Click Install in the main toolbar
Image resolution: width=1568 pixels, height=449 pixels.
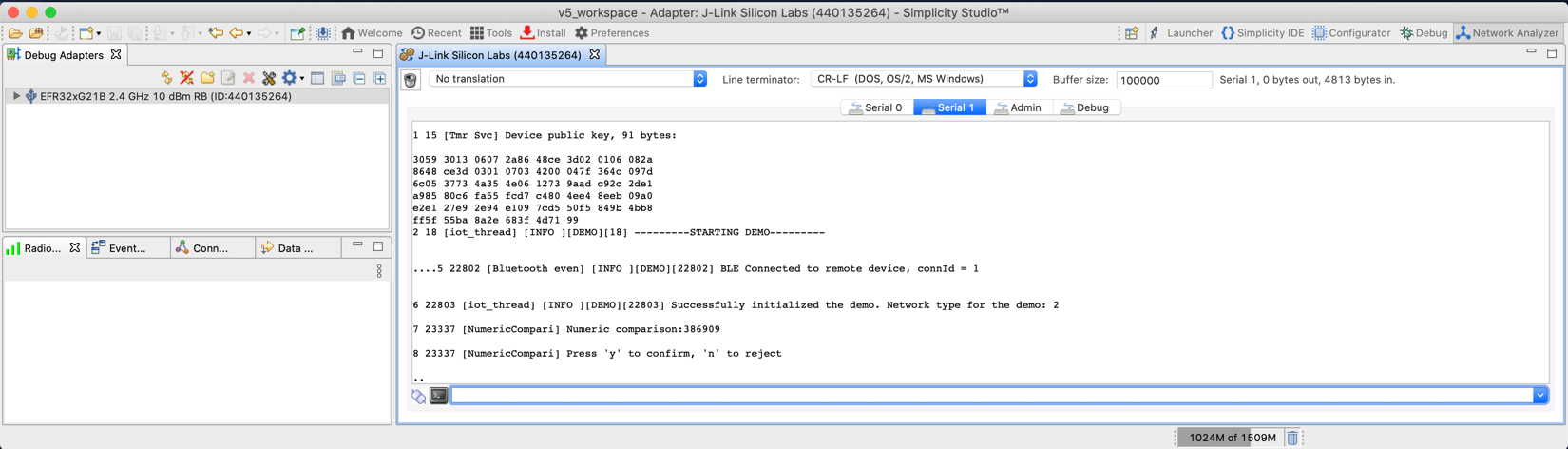(x=543, y=33)
